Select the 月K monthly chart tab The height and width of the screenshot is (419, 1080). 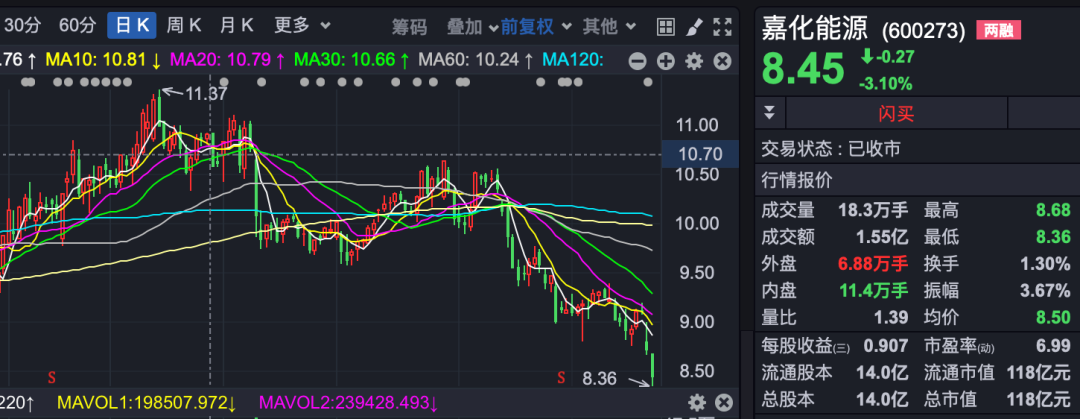point(237,26)
